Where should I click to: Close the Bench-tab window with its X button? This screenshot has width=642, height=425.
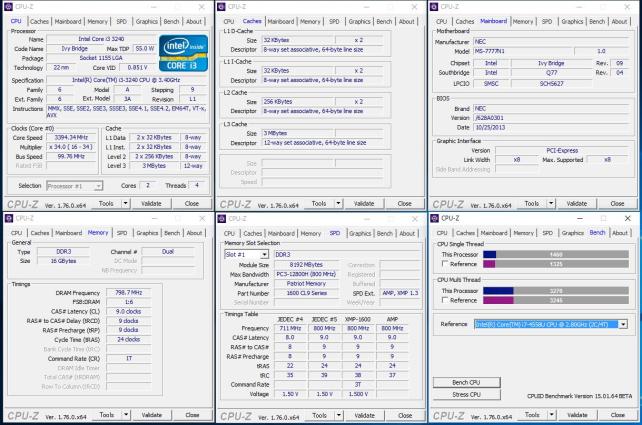[628, 218]
